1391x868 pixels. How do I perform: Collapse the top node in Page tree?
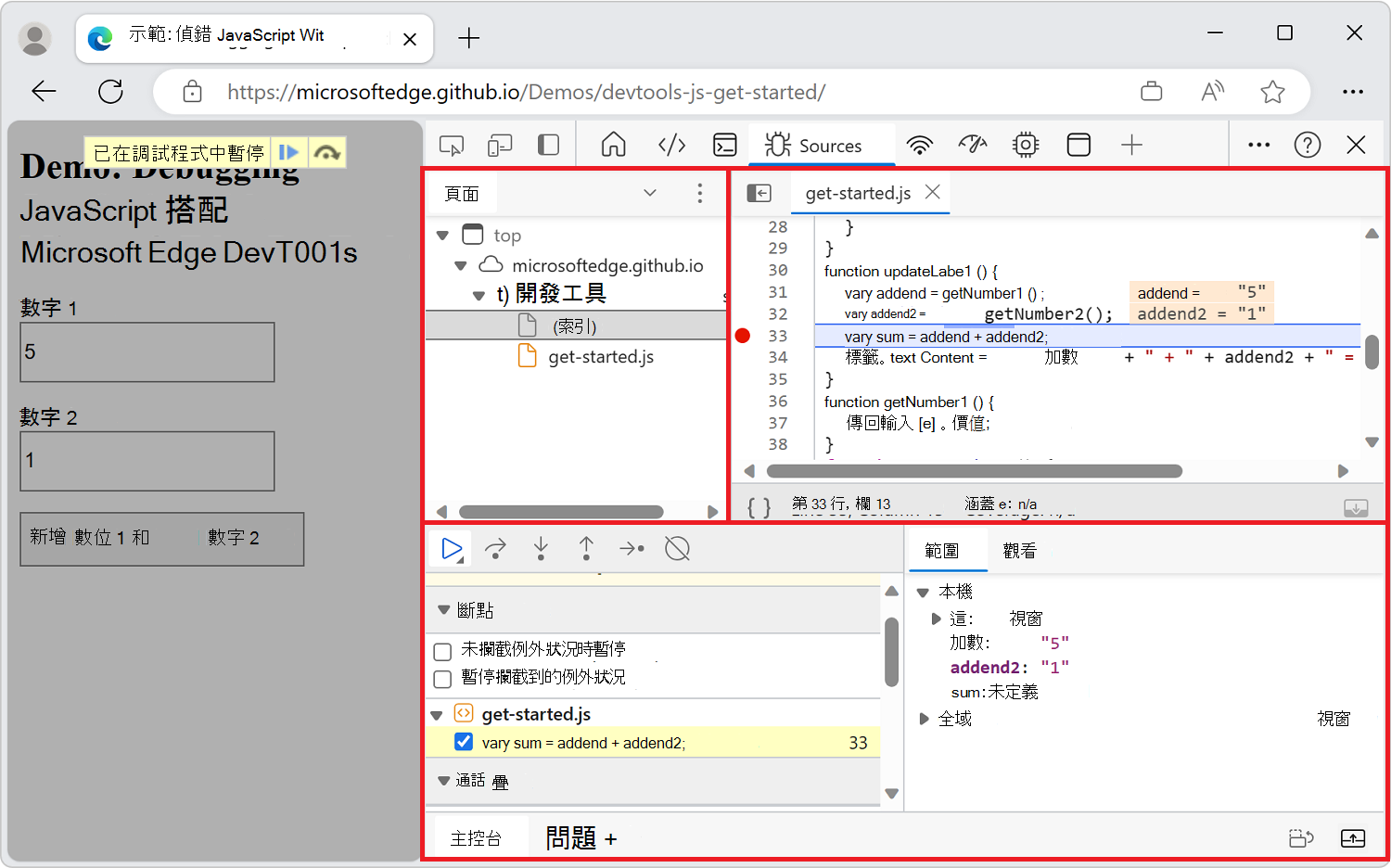[442, 235]
